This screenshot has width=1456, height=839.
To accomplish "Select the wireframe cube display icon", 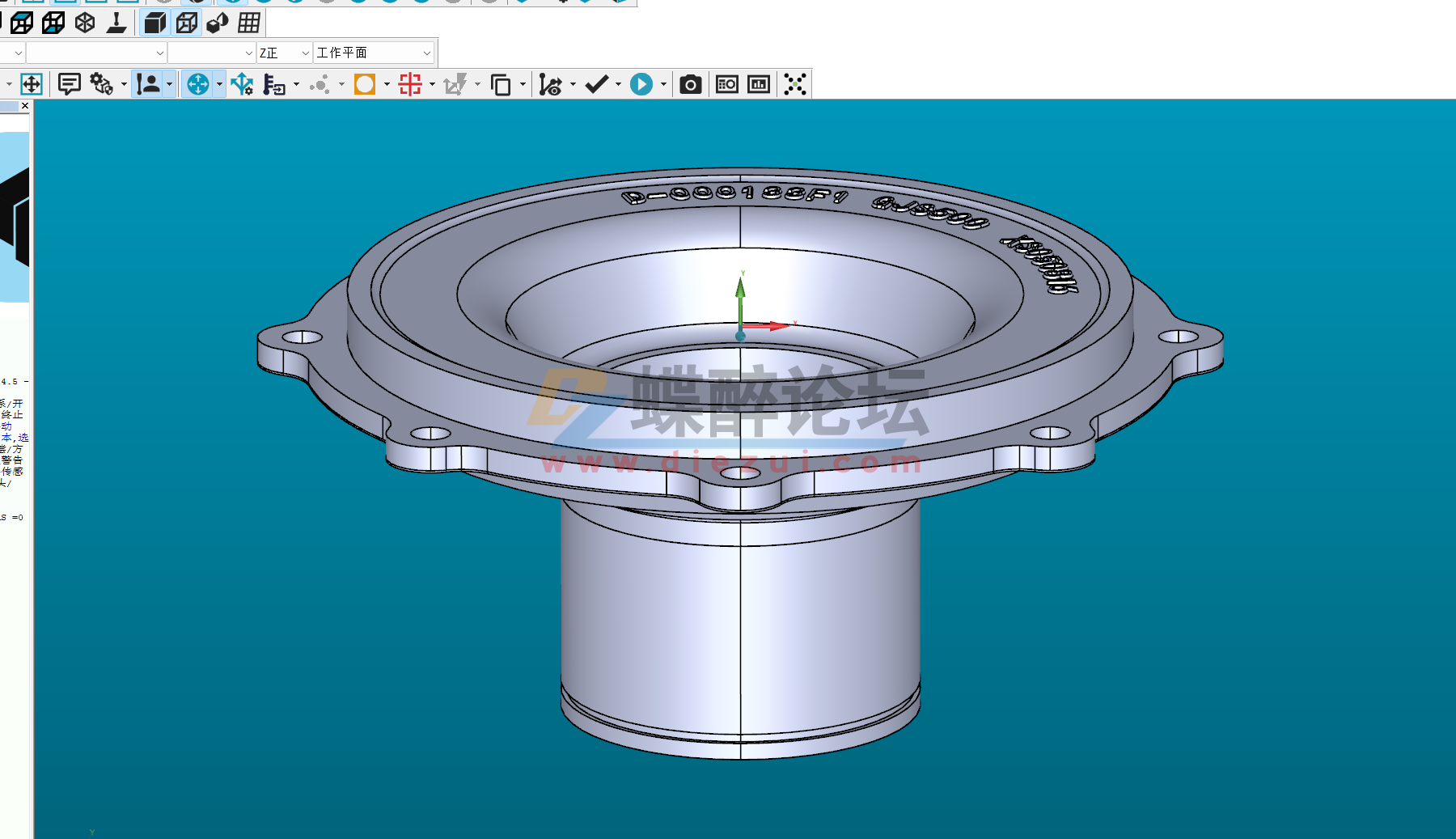I will coord(186,23).
